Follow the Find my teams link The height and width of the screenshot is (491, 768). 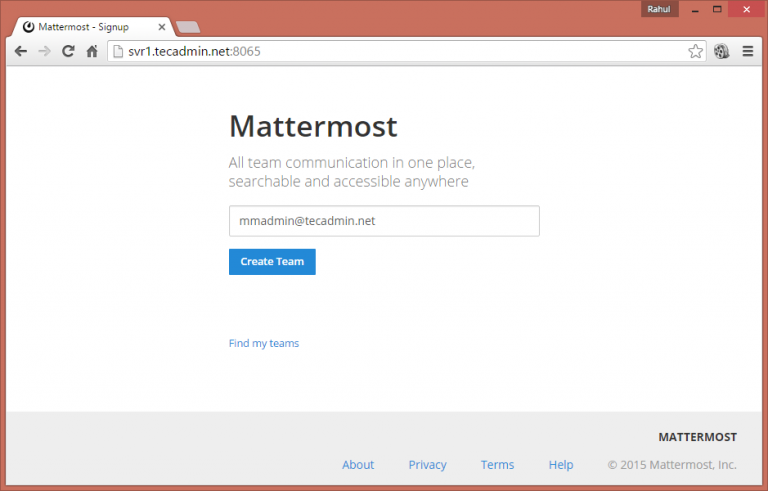[263, 343]
